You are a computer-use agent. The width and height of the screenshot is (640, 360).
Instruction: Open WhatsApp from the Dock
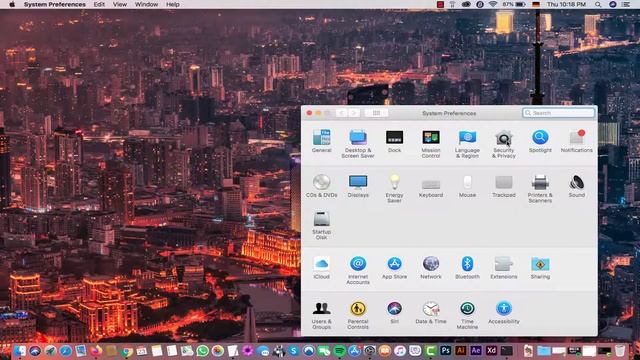[202, 351]
